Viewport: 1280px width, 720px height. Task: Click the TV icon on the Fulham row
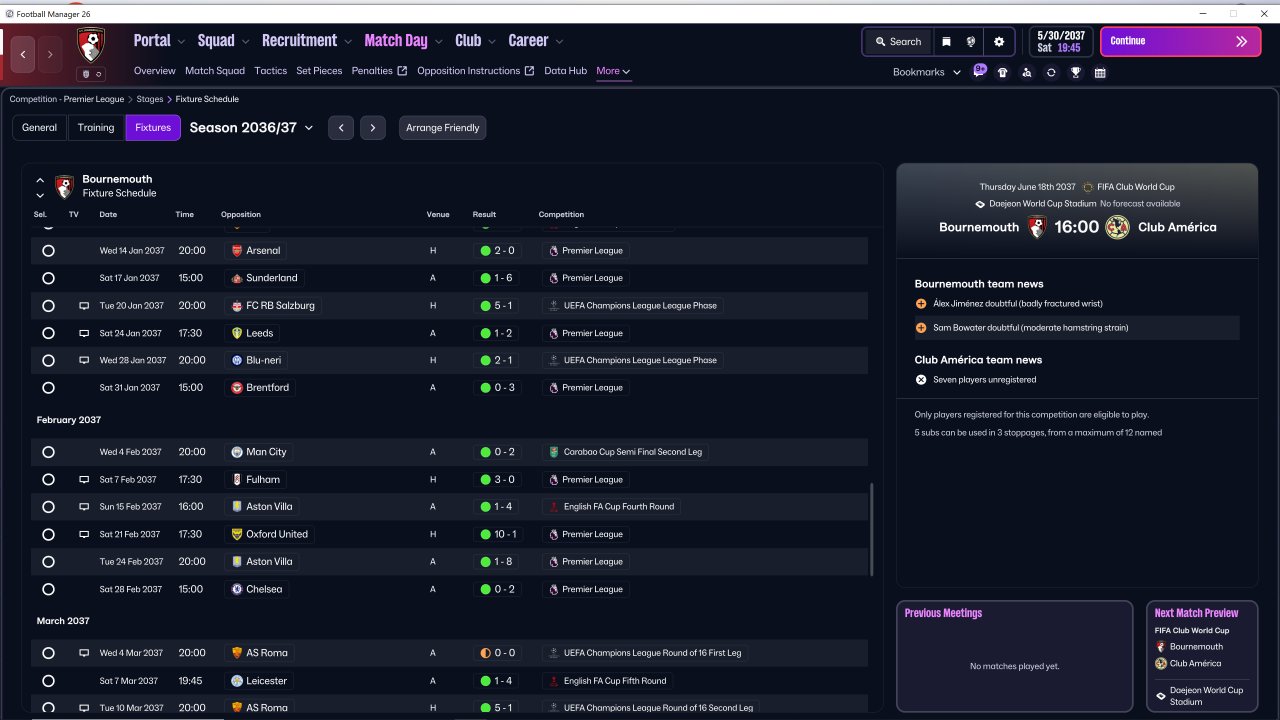[x=84, y=480]
